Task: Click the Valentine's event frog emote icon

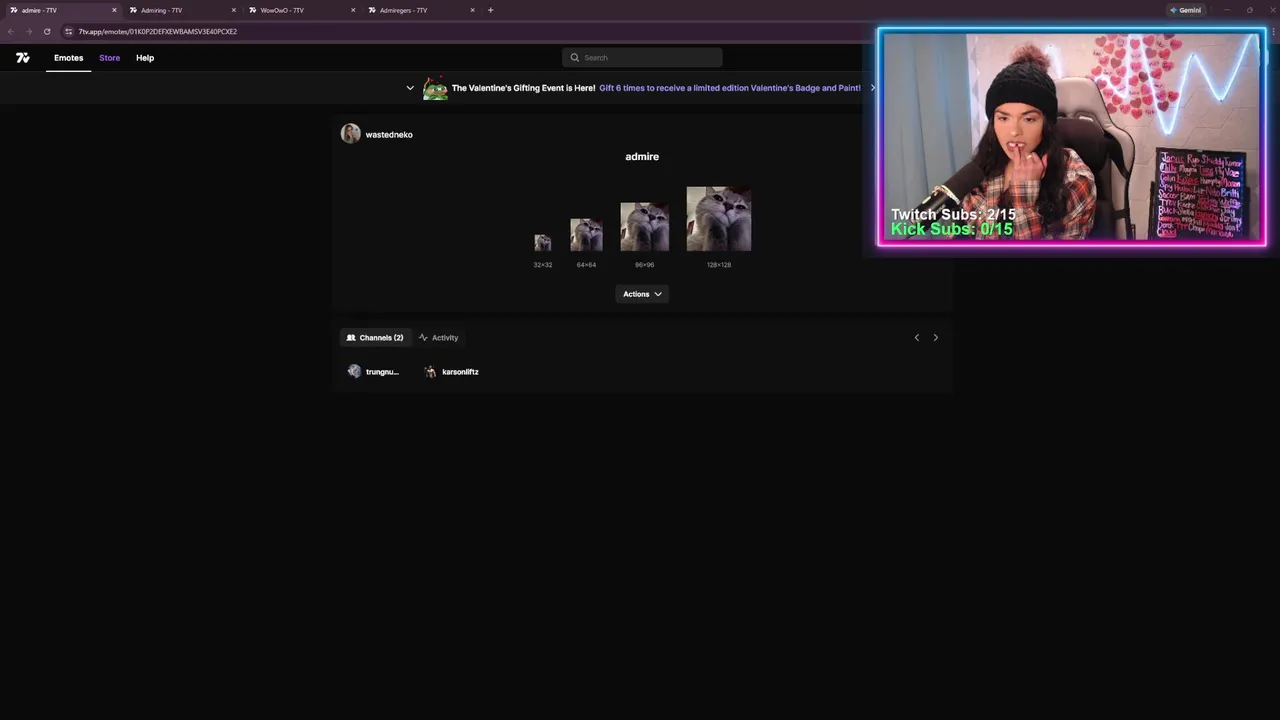Action: tap(435, 88)
